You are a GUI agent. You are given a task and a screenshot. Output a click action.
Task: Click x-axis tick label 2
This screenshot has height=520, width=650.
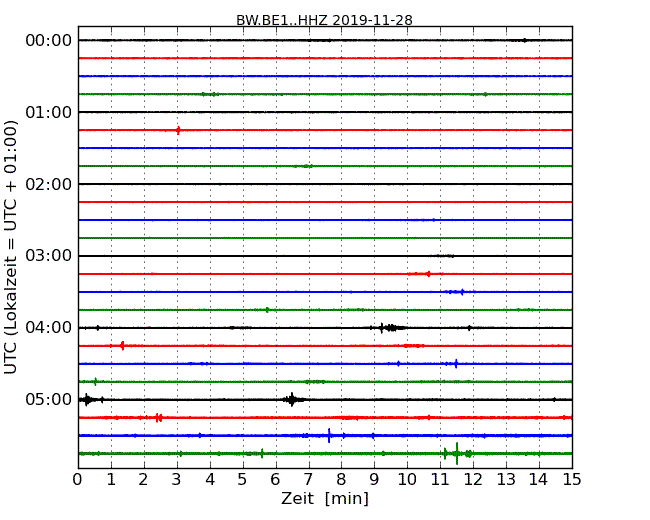click(x=143, y=480)
